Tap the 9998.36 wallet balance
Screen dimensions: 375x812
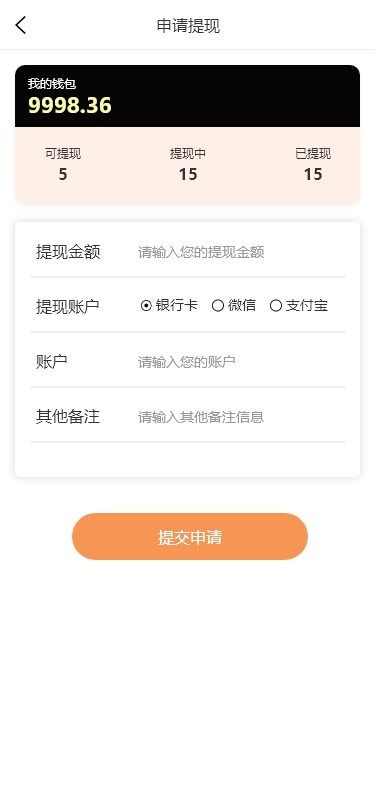(69, 106)
